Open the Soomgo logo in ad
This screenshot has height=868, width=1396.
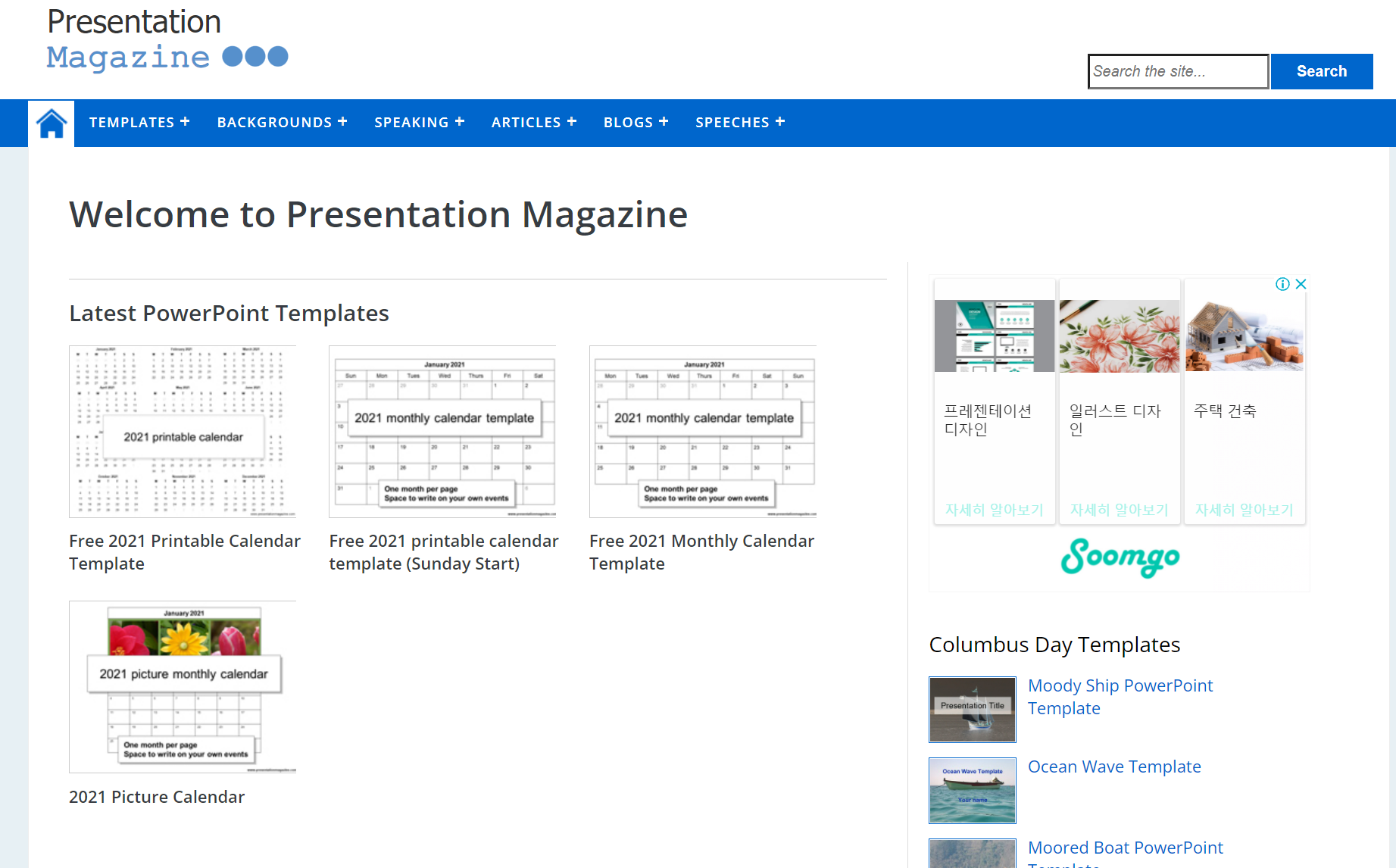[1120, 557]
